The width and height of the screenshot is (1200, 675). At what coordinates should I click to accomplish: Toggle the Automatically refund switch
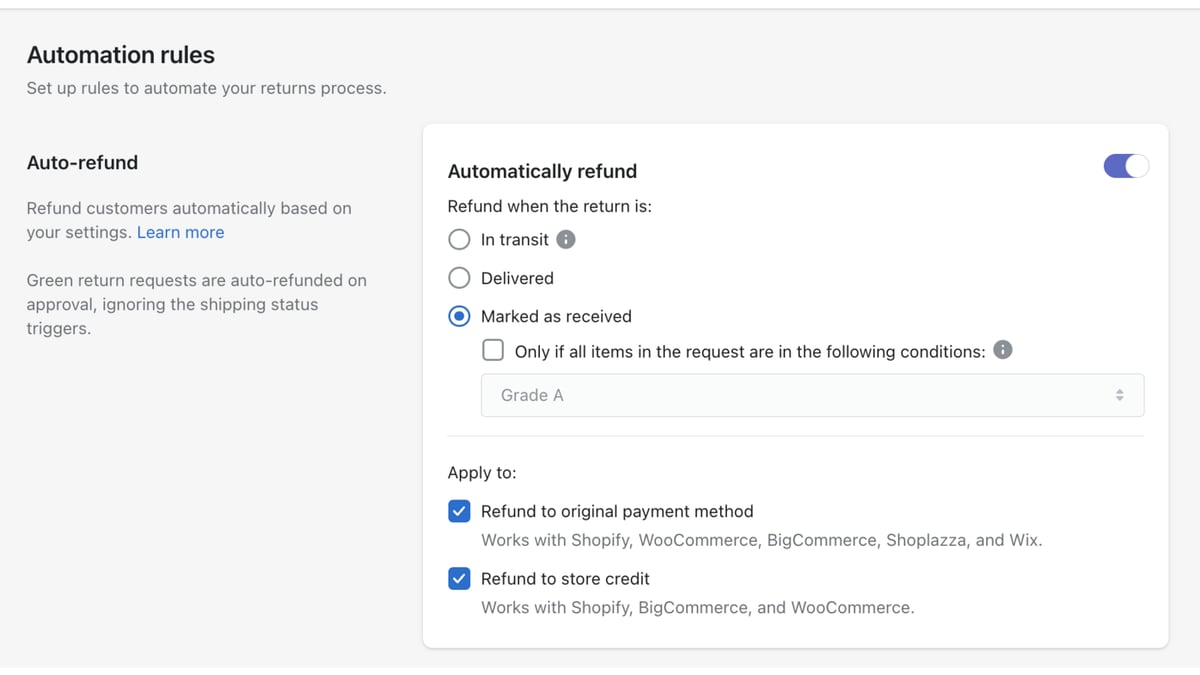point(1126,166)
